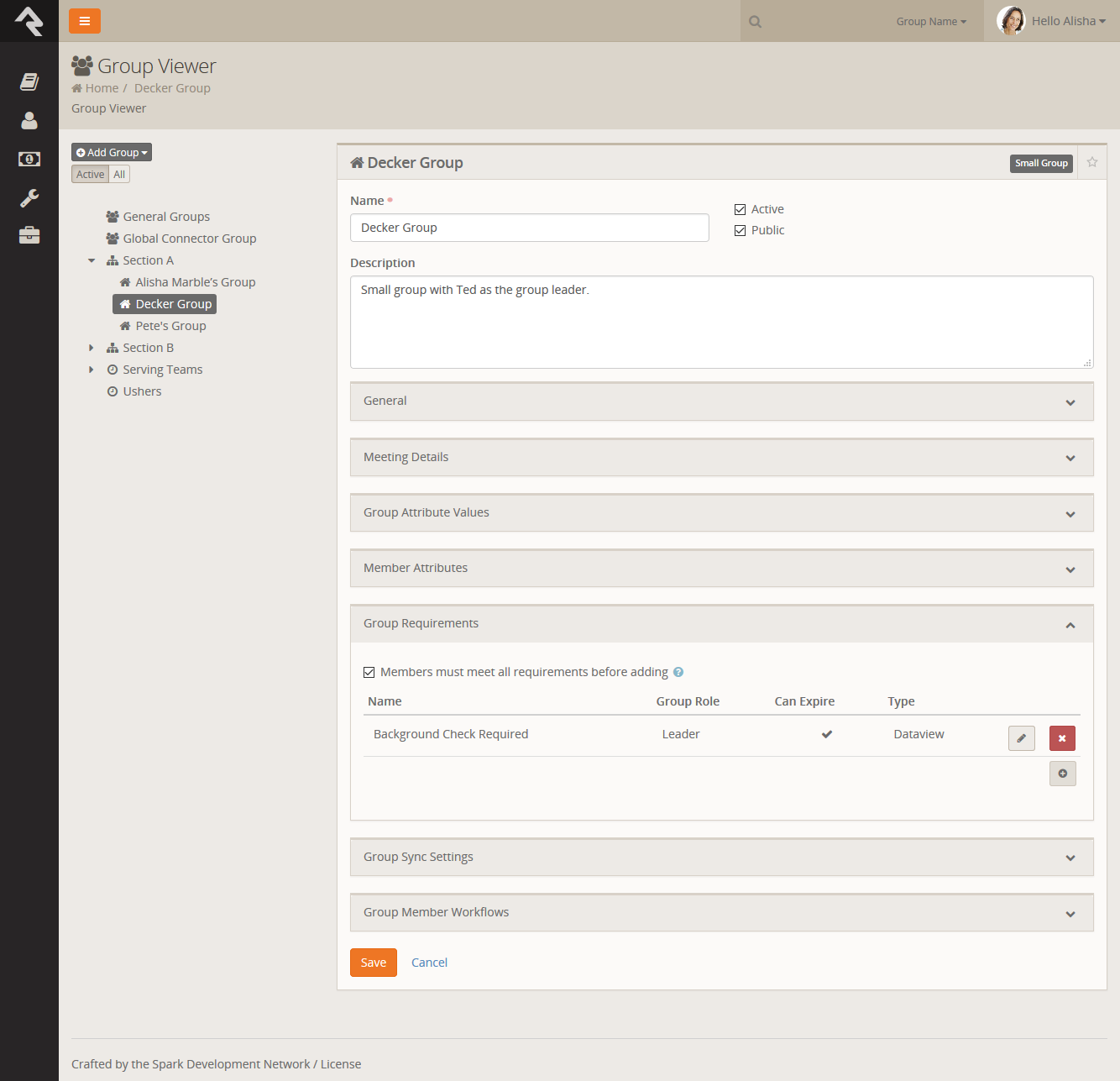Add a new group requirement

(x=1062, y=774)
